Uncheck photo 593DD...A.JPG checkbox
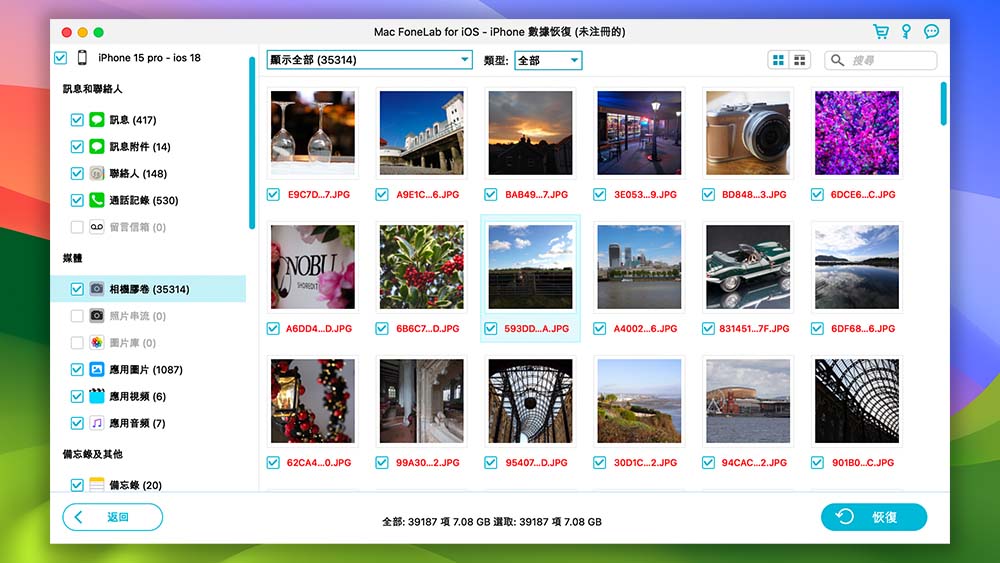The width and height of the screenshot is (1000, 563). 490,328
